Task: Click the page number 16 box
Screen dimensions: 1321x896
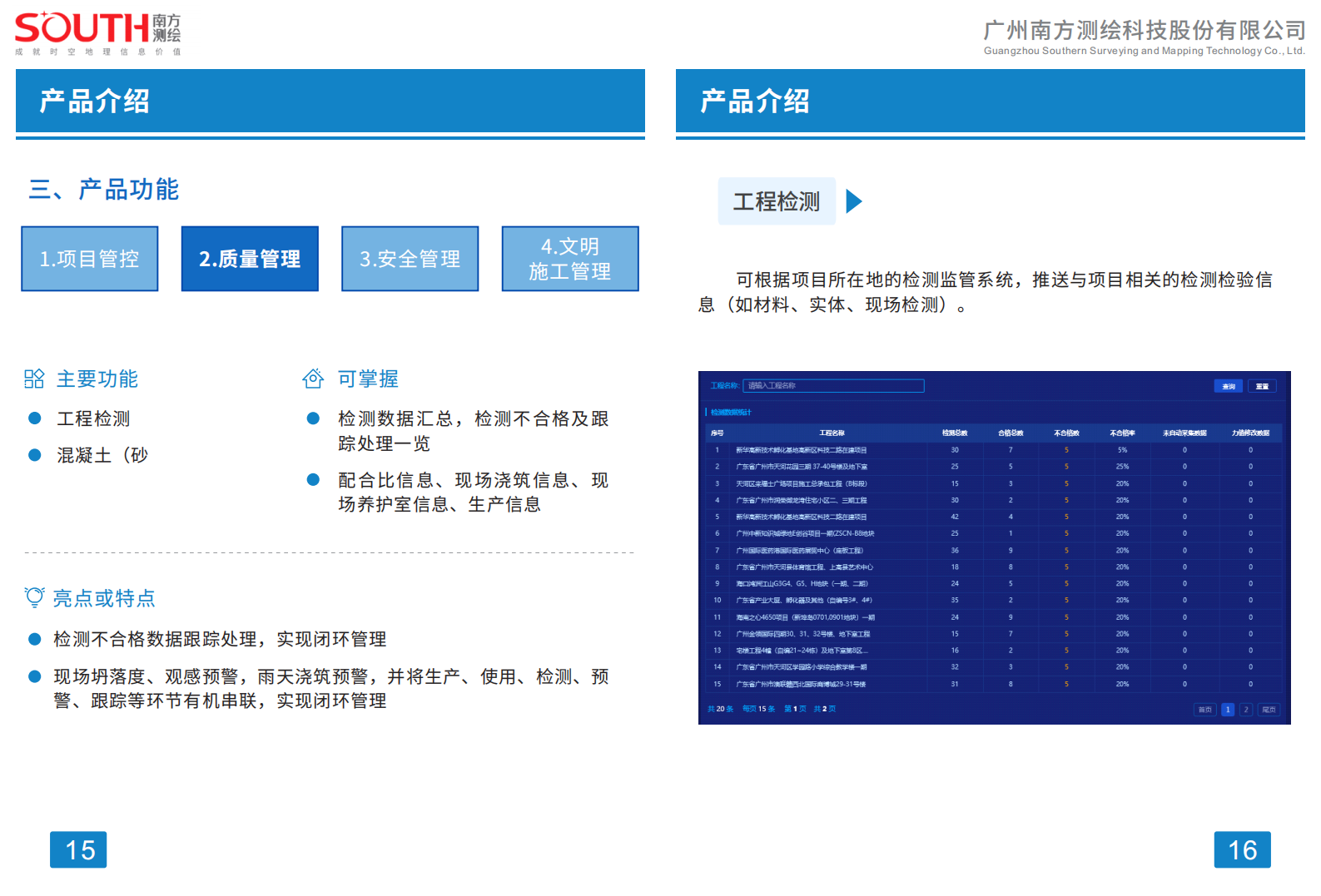Action: [x=1242, y=849]
